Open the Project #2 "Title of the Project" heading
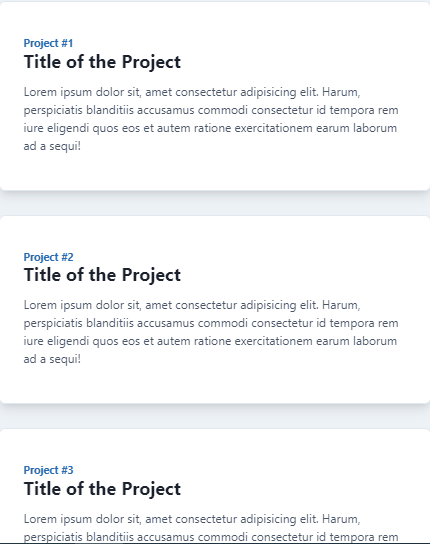This screenshot has height=544, width=430. (x=102, y=275)
